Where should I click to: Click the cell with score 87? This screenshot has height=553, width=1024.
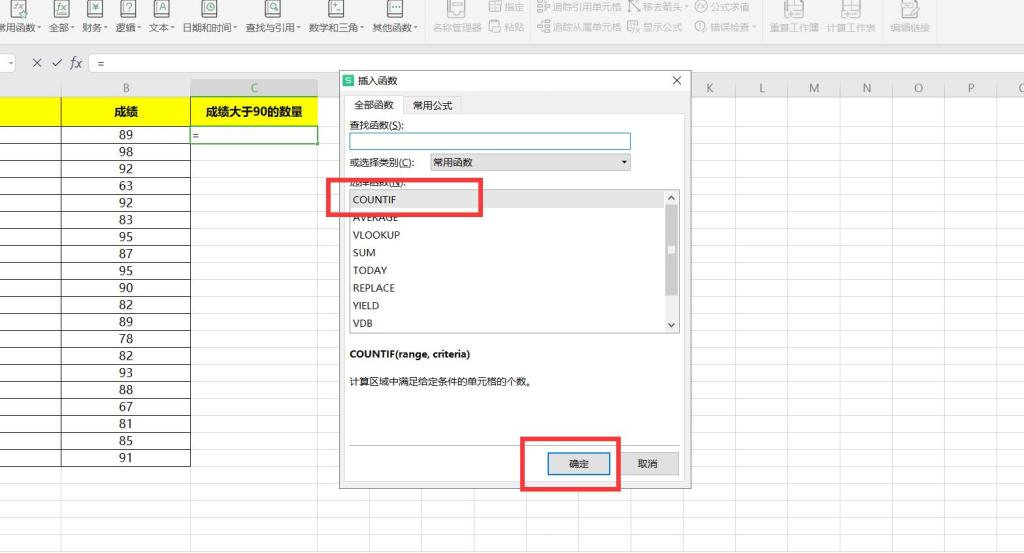coord(126,253)
